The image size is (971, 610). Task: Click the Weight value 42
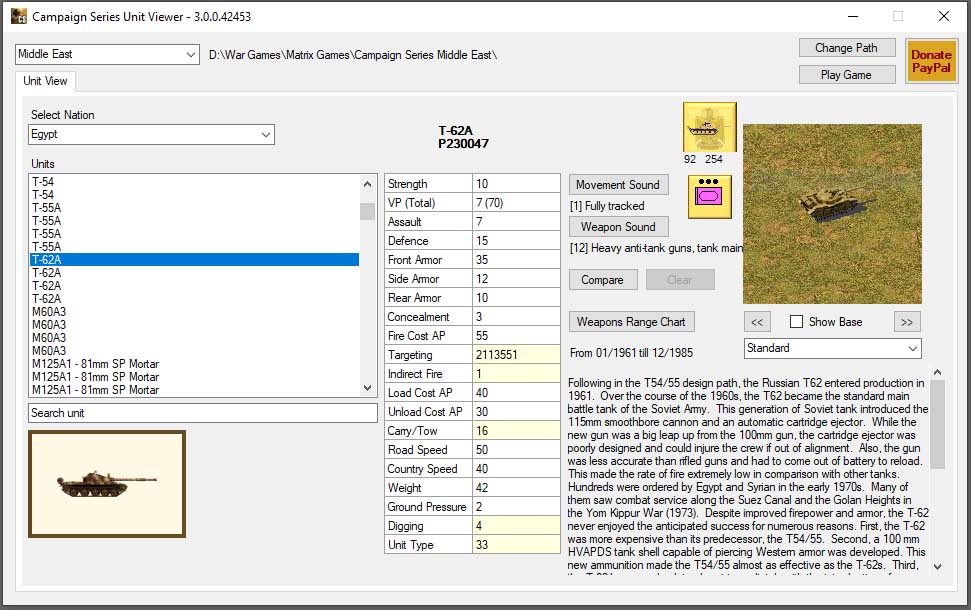pos(516,487)
